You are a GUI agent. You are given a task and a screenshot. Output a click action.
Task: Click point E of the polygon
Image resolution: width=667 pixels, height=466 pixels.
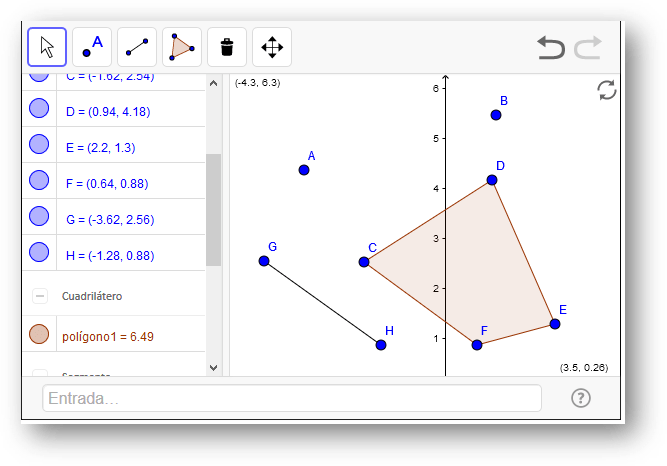click(555, 324)
